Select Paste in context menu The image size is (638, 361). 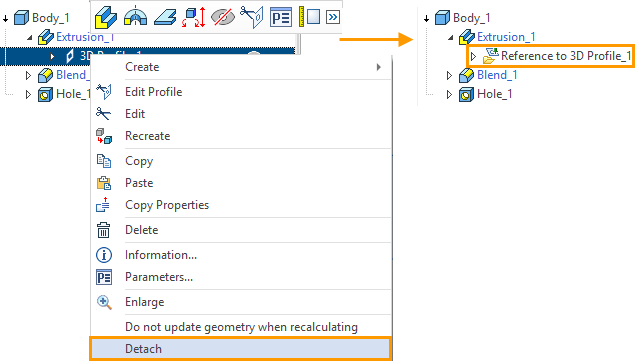click(x=240, y=183)
